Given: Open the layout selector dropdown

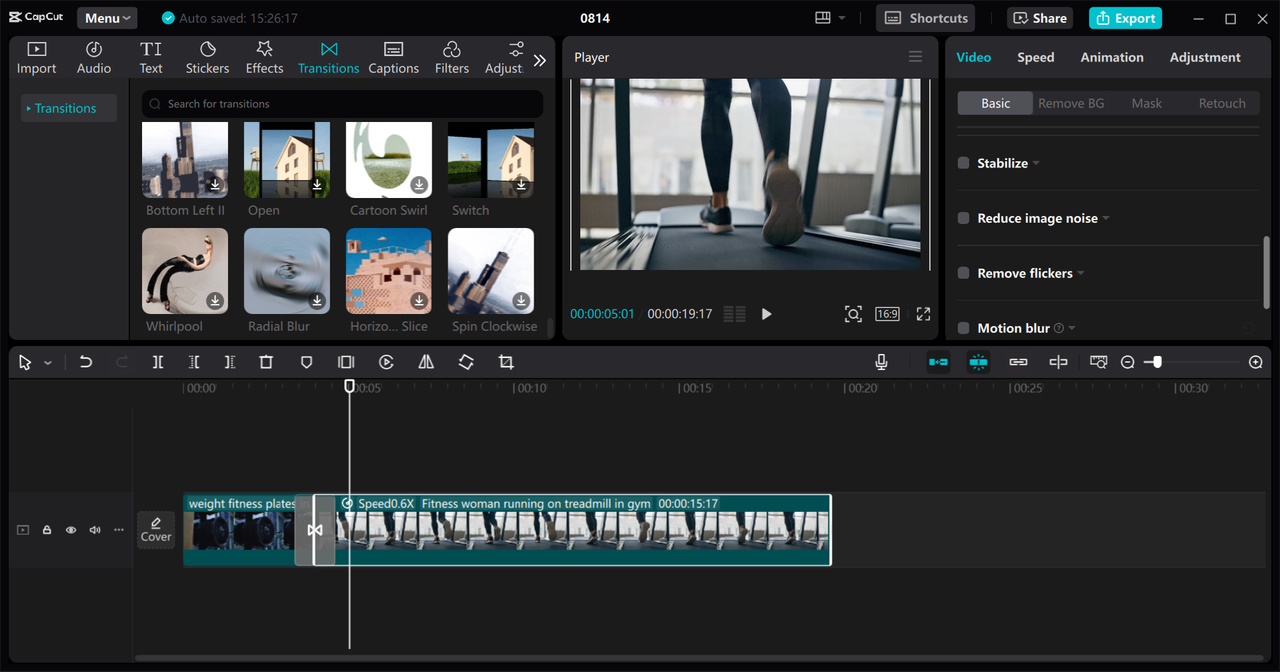Looking at the screenshot, I should (830, 18).
